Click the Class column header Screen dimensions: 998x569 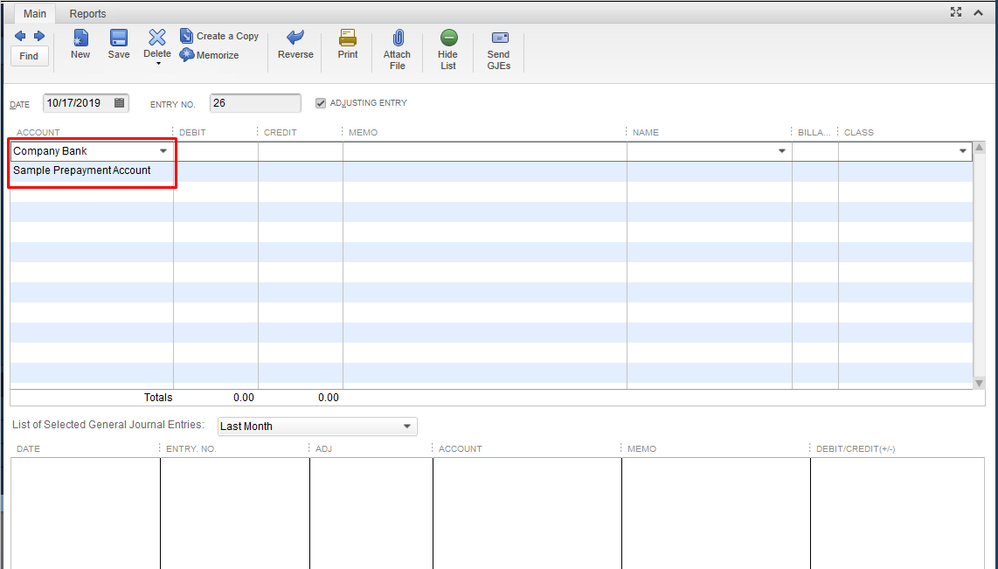(859, 132)
